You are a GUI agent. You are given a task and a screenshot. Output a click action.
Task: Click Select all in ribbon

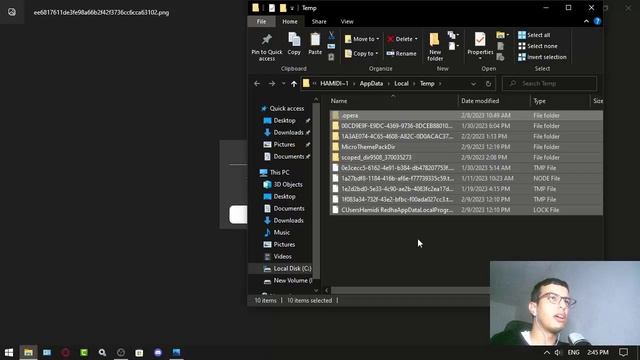tap(534, 35)
